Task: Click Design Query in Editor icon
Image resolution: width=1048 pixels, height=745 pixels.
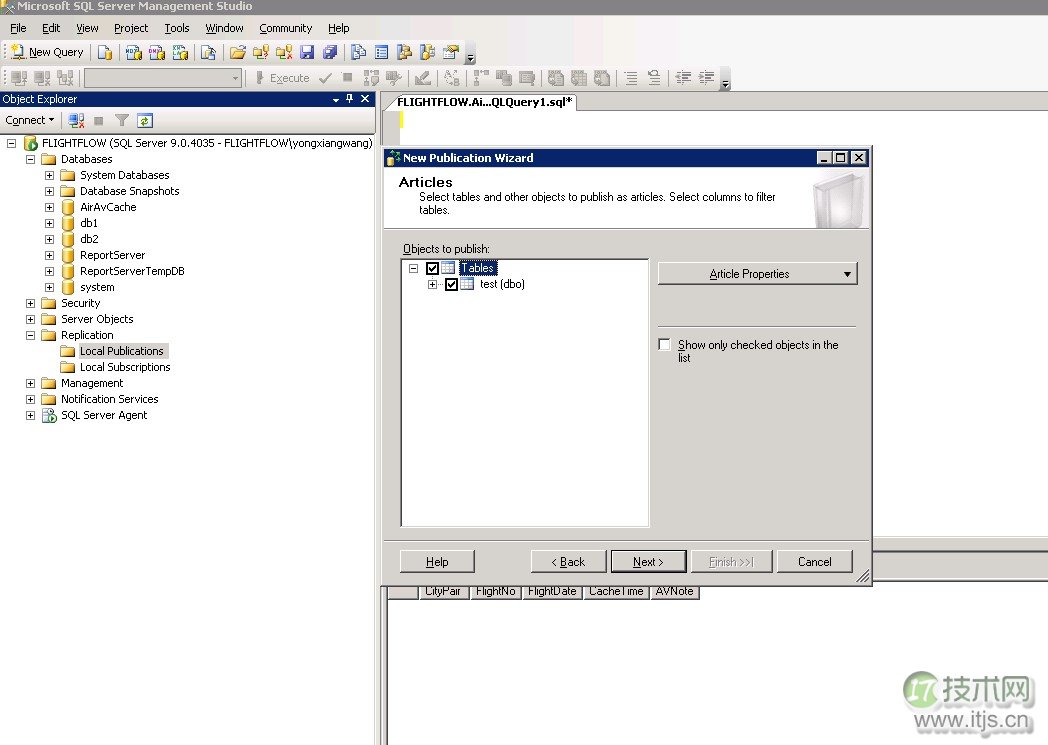Action: (x=422, y=78)
